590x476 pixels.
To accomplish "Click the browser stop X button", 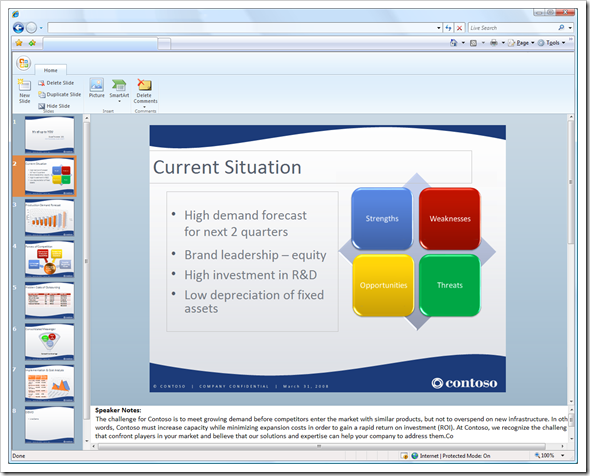I will click(459, 28).
